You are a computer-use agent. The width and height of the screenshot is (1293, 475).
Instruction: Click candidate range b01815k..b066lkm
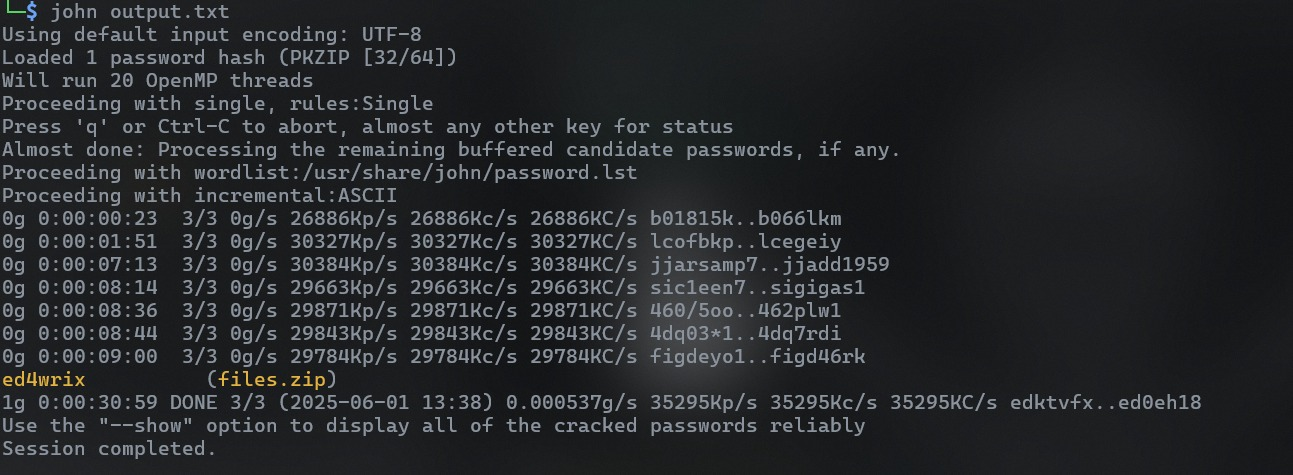745,219
